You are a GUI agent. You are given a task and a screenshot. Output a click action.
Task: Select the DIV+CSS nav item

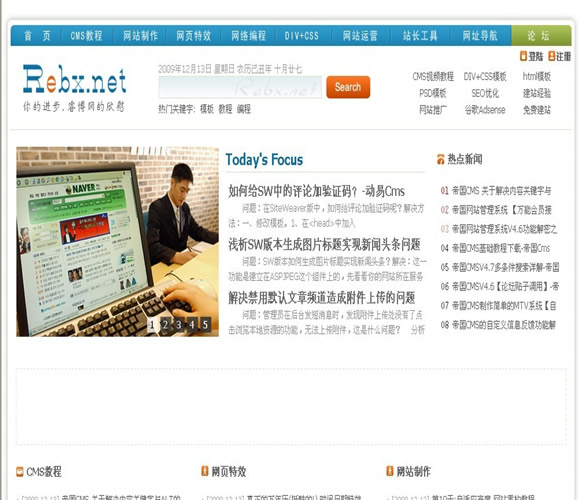click(x=301, y=36)
